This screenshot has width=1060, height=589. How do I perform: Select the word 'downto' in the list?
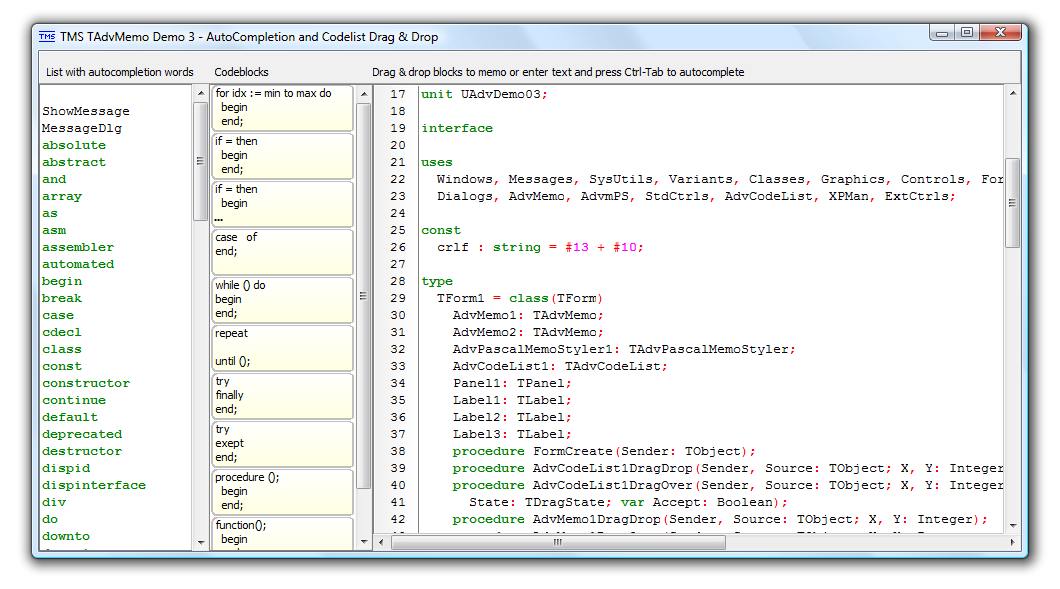(66, 536)
